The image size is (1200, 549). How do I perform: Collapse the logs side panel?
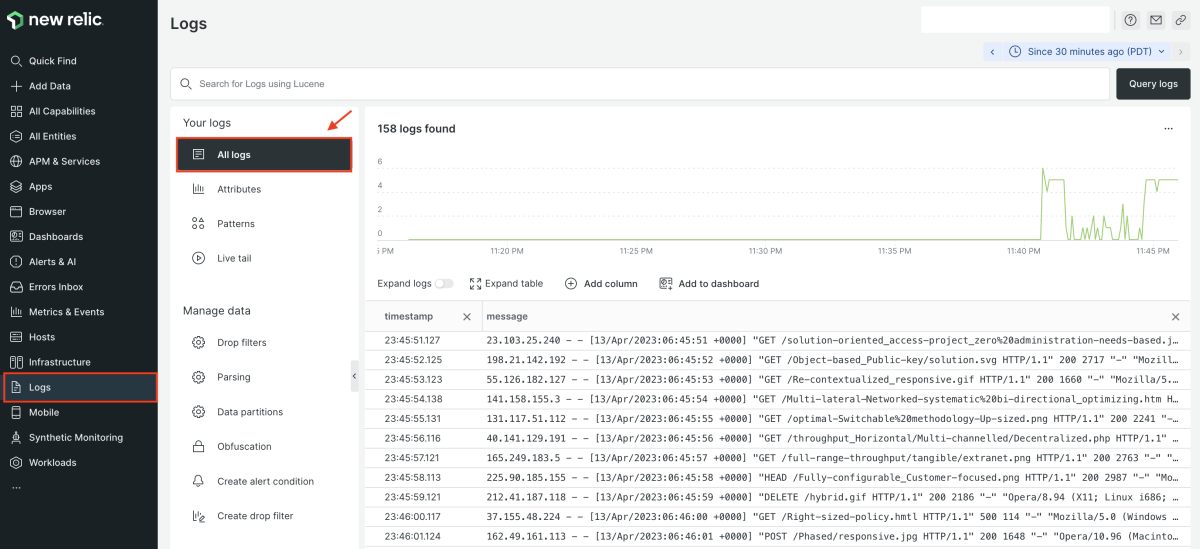354,376
